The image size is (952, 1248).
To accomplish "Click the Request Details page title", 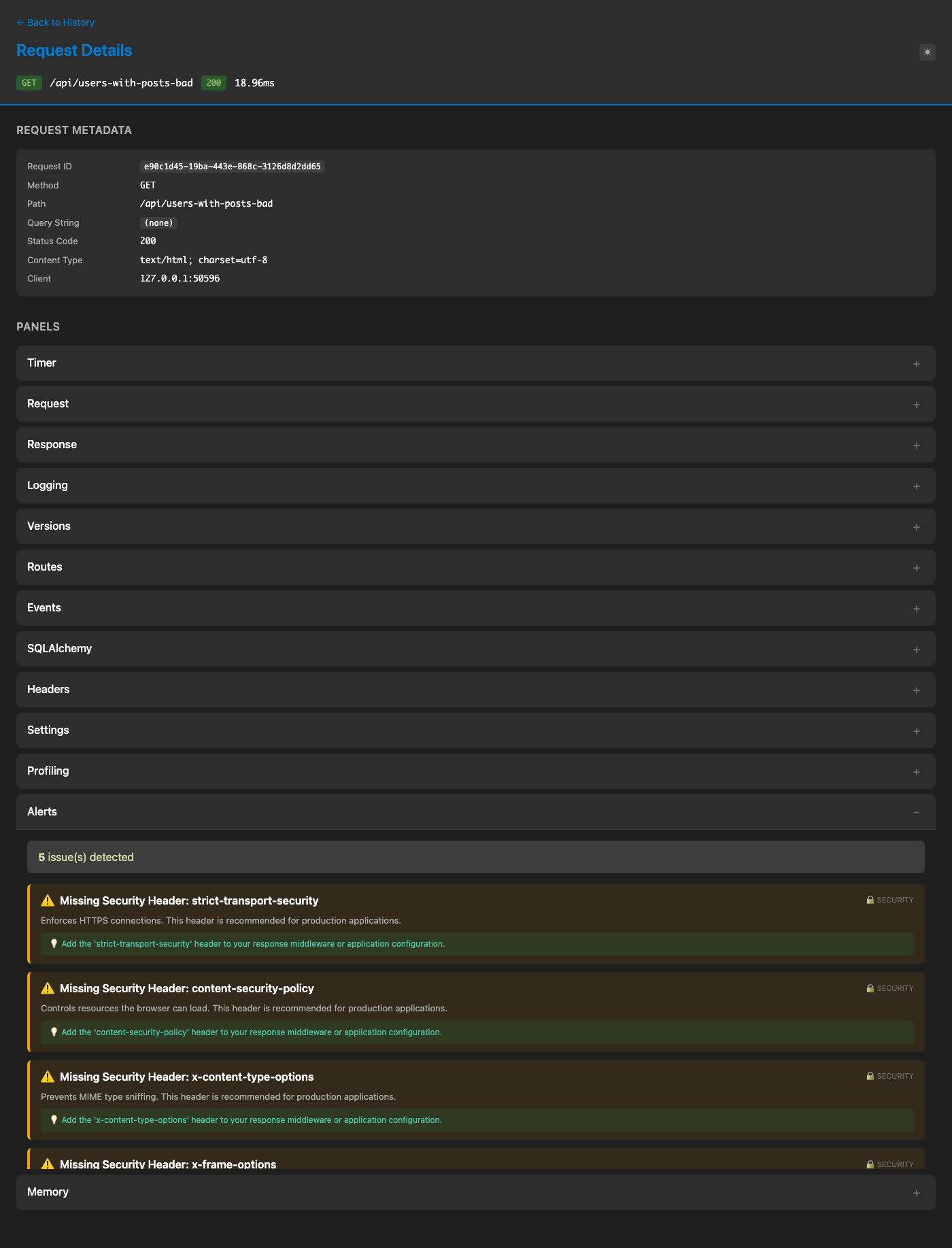I will [x=74, y=50].
